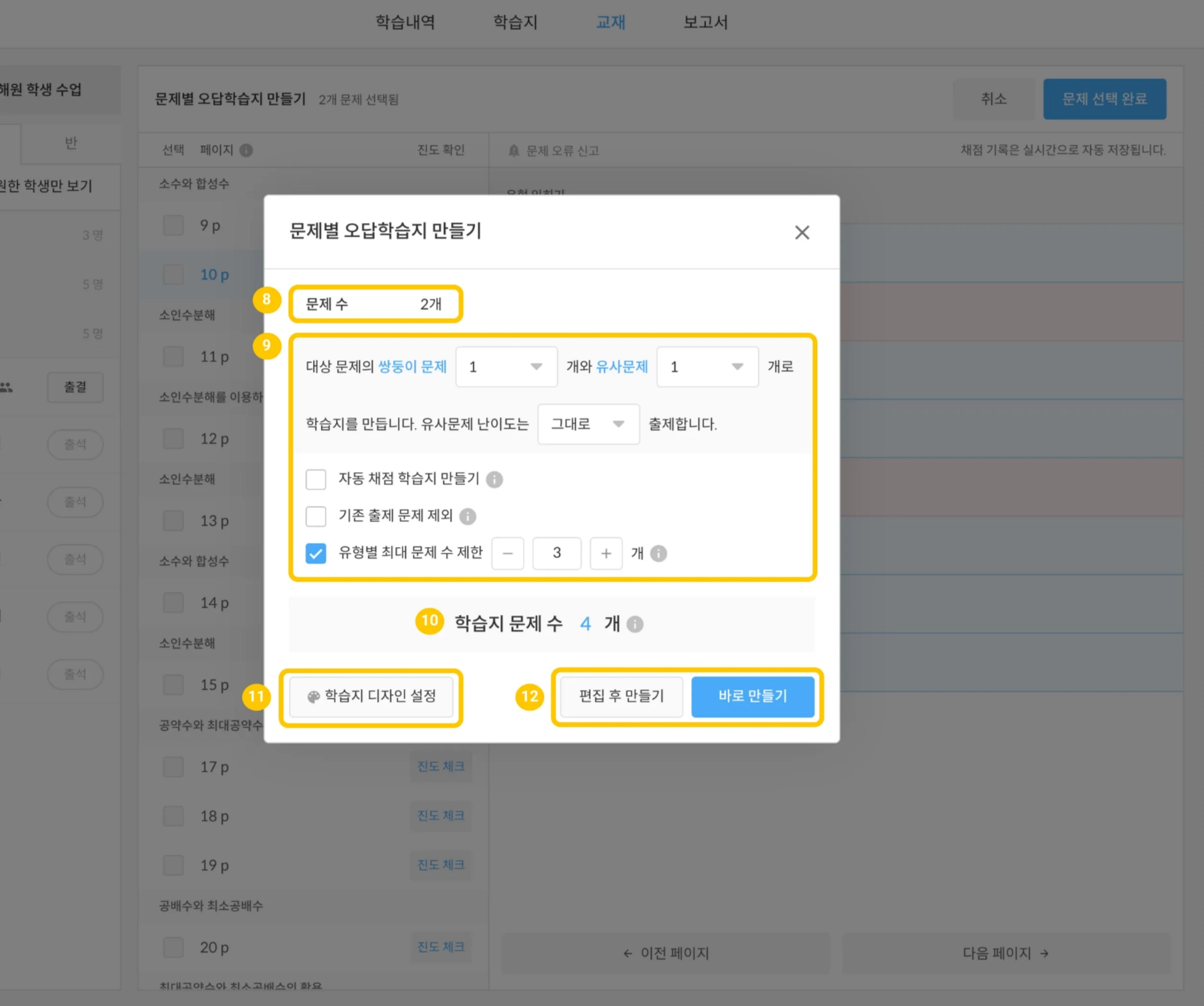Select the 17 p page checkbox
The image size is (1204, 1006).
click(173, 767)
